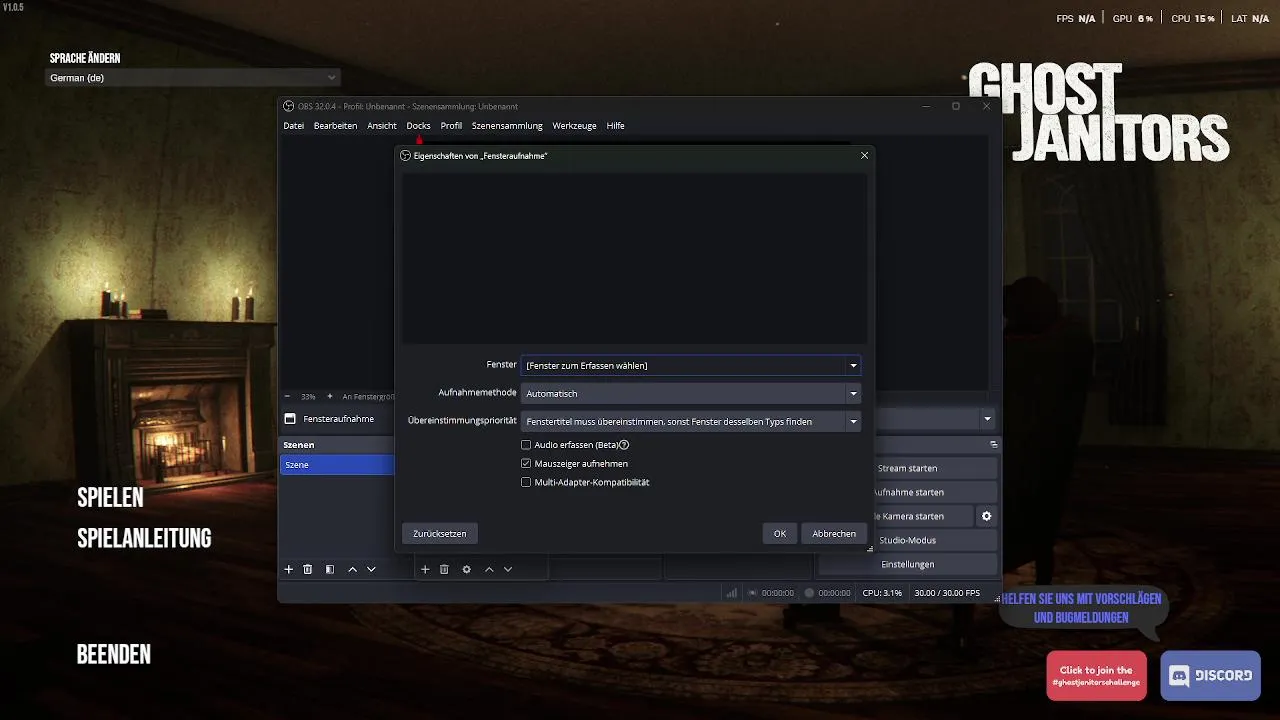The image size is (1280, 720).
Task: Open the Docks menu
Action: pyautogui.click(x=418, y=126)
